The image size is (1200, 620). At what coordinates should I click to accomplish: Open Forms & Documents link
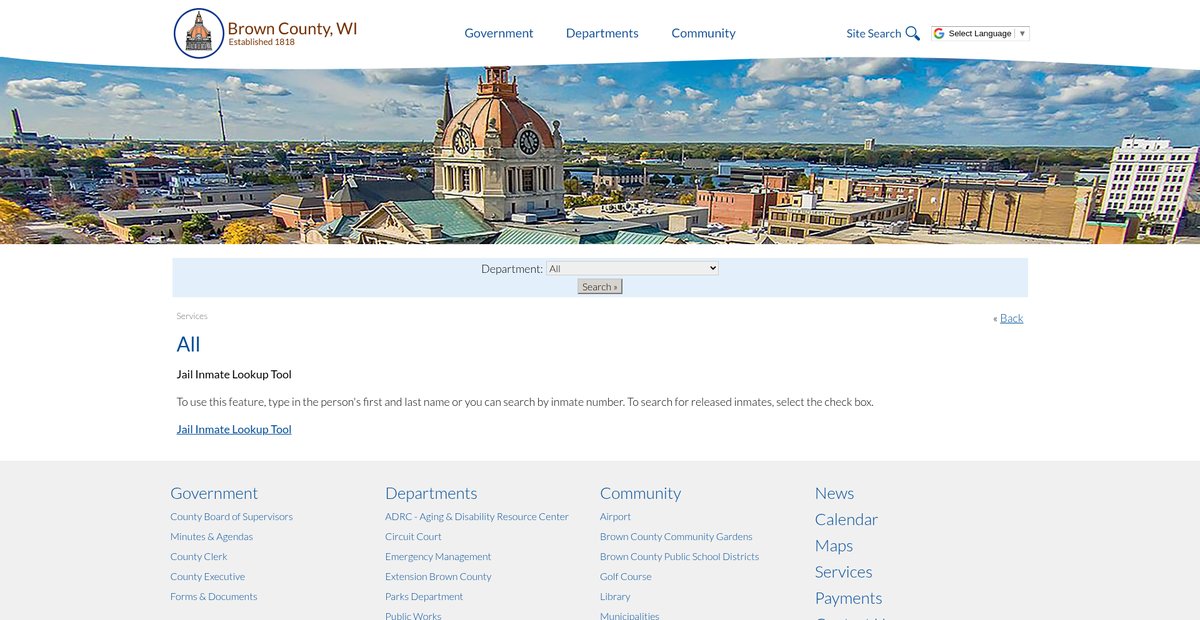(213, 597)
